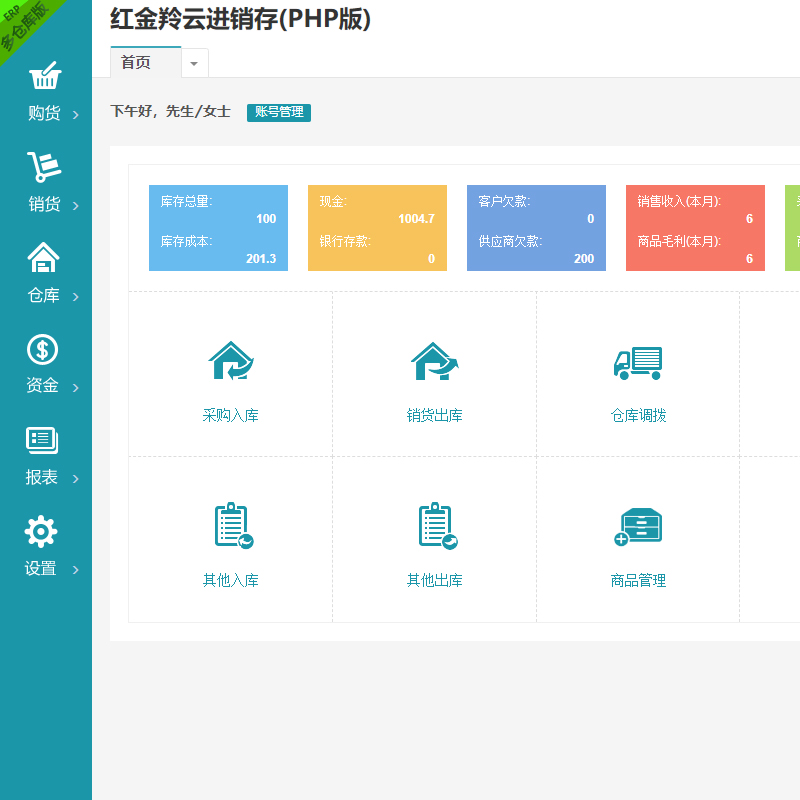The height and width of the screenshot is (800, 800).
Task: Expand the 购货 submenu chevron
Action: coord(76,115)
